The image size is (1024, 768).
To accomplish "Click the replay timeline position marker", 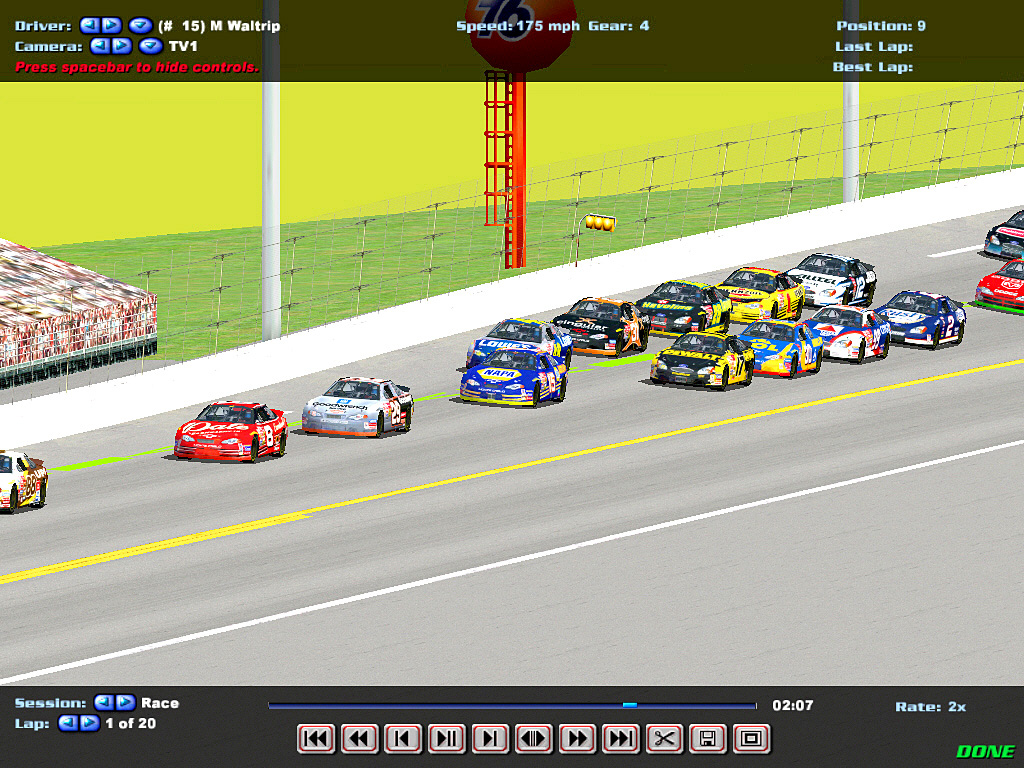I will click(629, 705).
